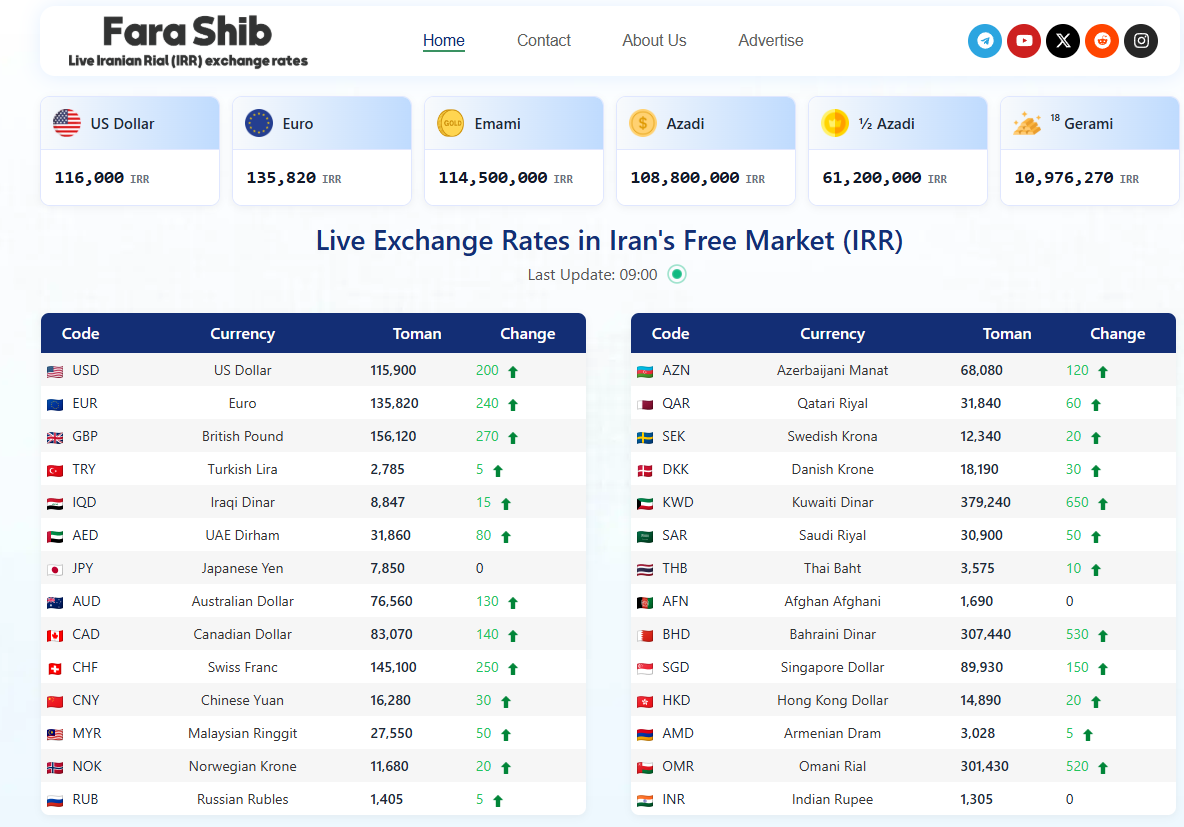Click the Fara Shib site logo
Screen dimensions: 1184x827
click(188, 41)
